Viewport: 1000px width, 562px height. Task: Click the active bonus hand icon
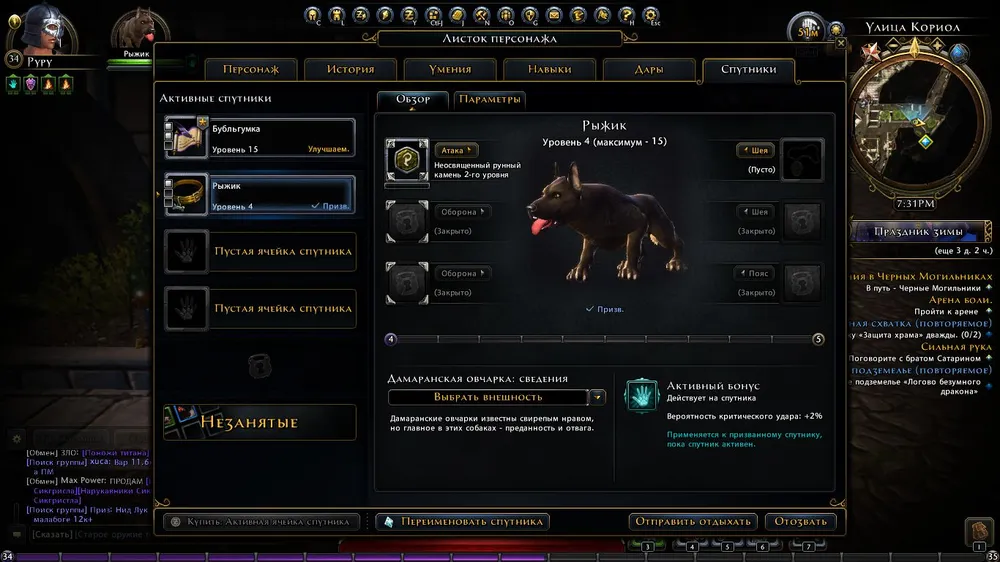(x=642, y=396)
